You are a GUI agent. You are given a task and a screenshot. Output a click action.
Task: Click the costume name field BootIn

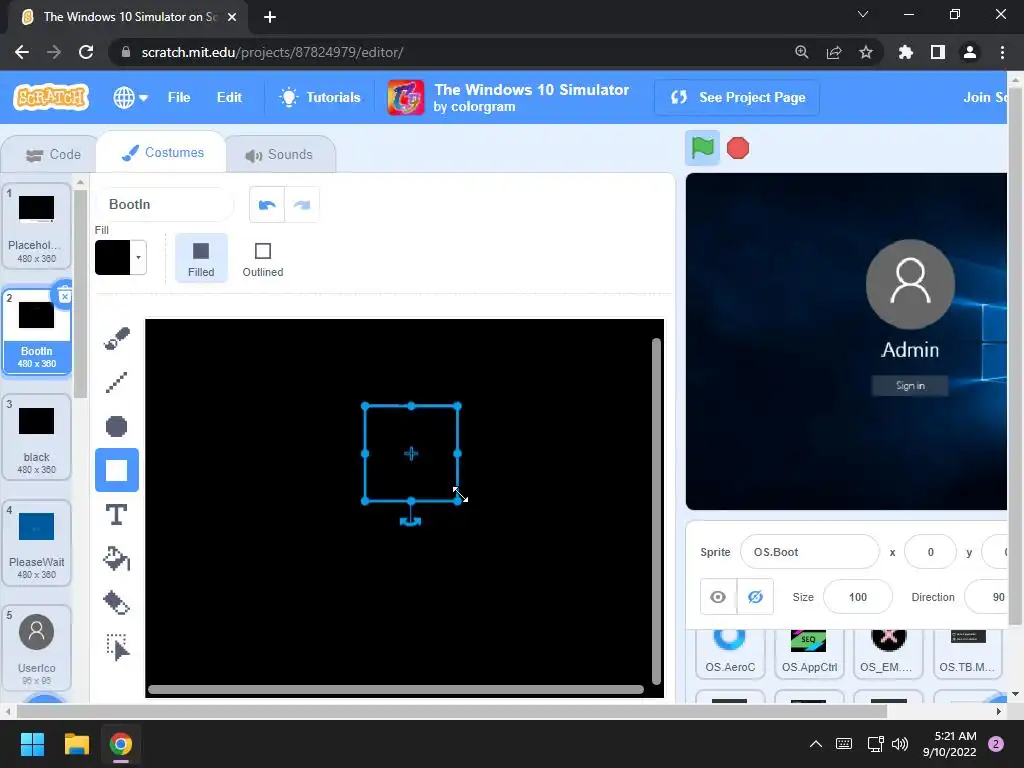point(165,204)
